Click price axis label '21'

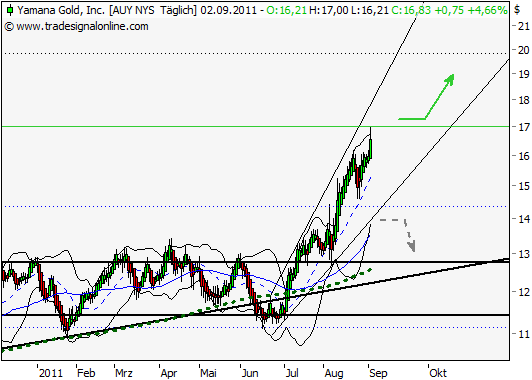[x=524, y=26]
